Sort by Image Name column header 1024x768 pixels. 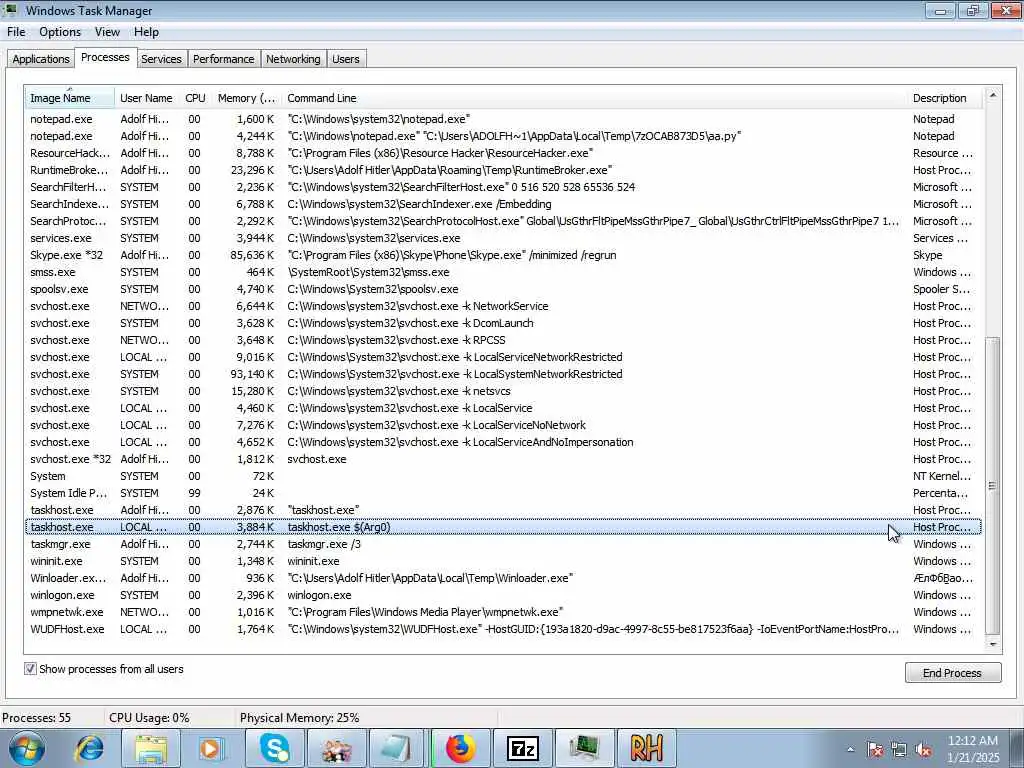(69, 98)
